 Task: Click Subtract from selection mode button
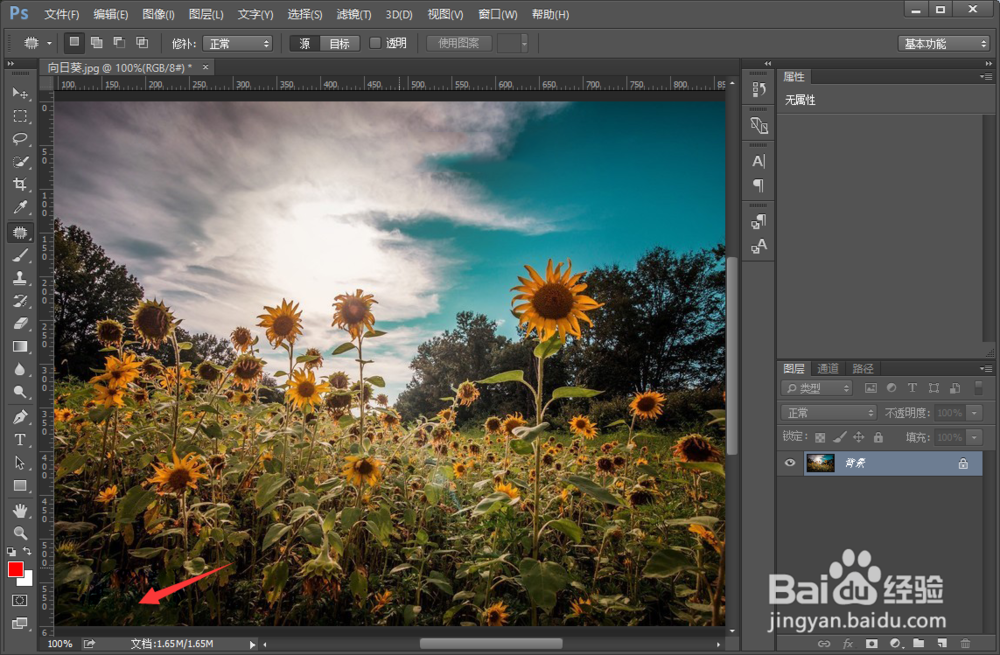(x=119, y=43)
